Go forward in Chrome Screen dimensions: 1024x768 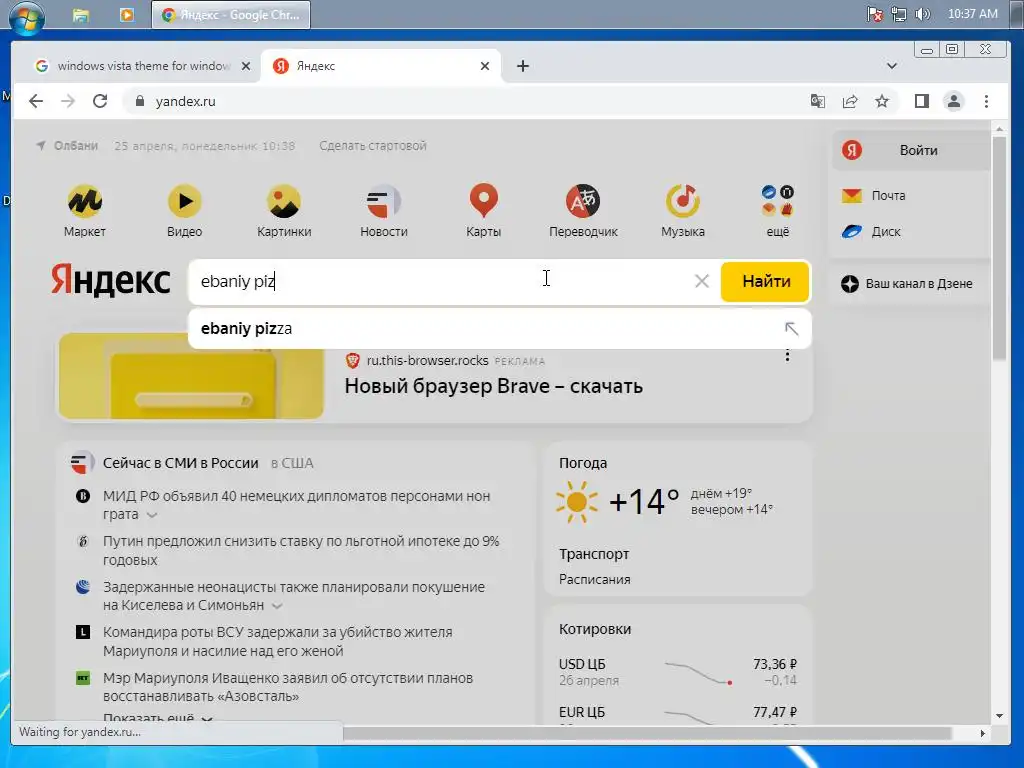click(68, 101)
